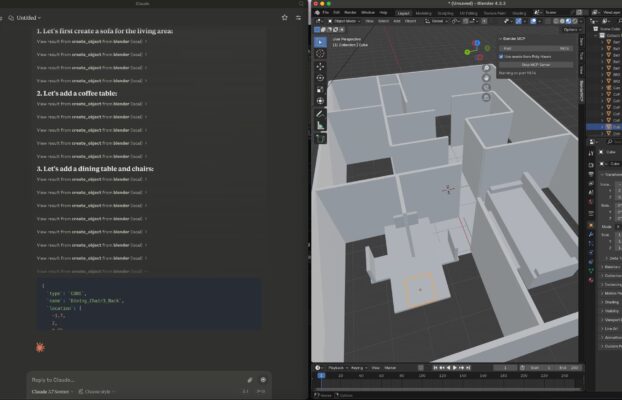Image resolution: width=622 pixels, height=400 pixels.
Task: Switch to rendered viewport shading
Action: pos(574,21)
